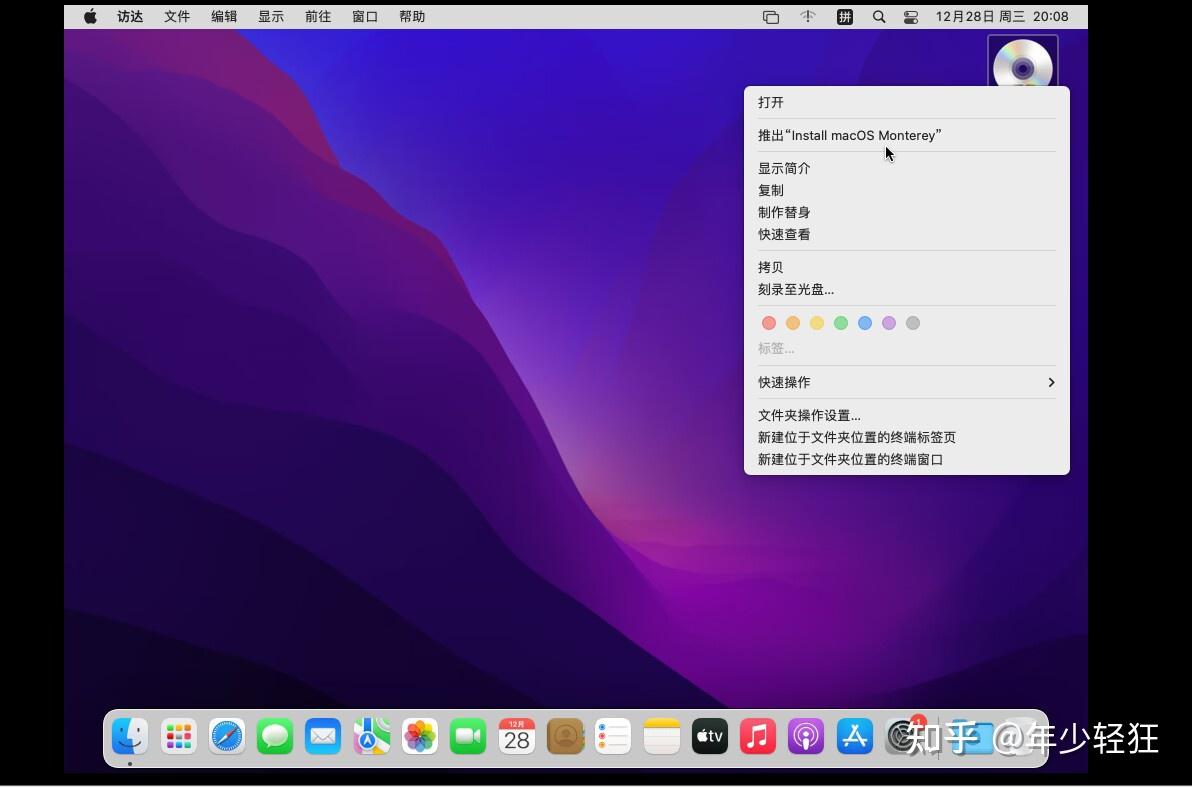Open the Notes app in the Dock

pyautogui.click(x=661, y=736)
